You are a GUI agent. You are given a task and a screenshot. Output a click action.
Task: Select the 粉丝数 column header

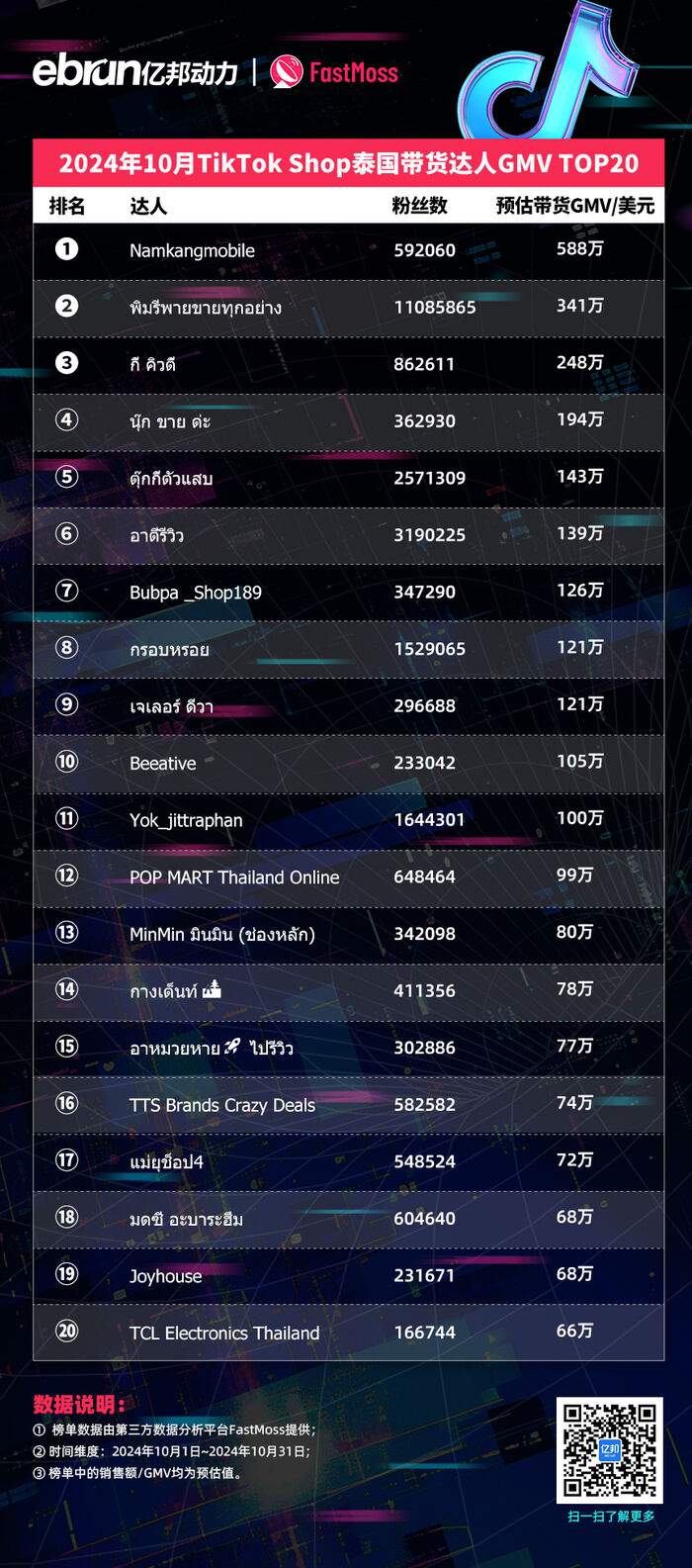419,206
